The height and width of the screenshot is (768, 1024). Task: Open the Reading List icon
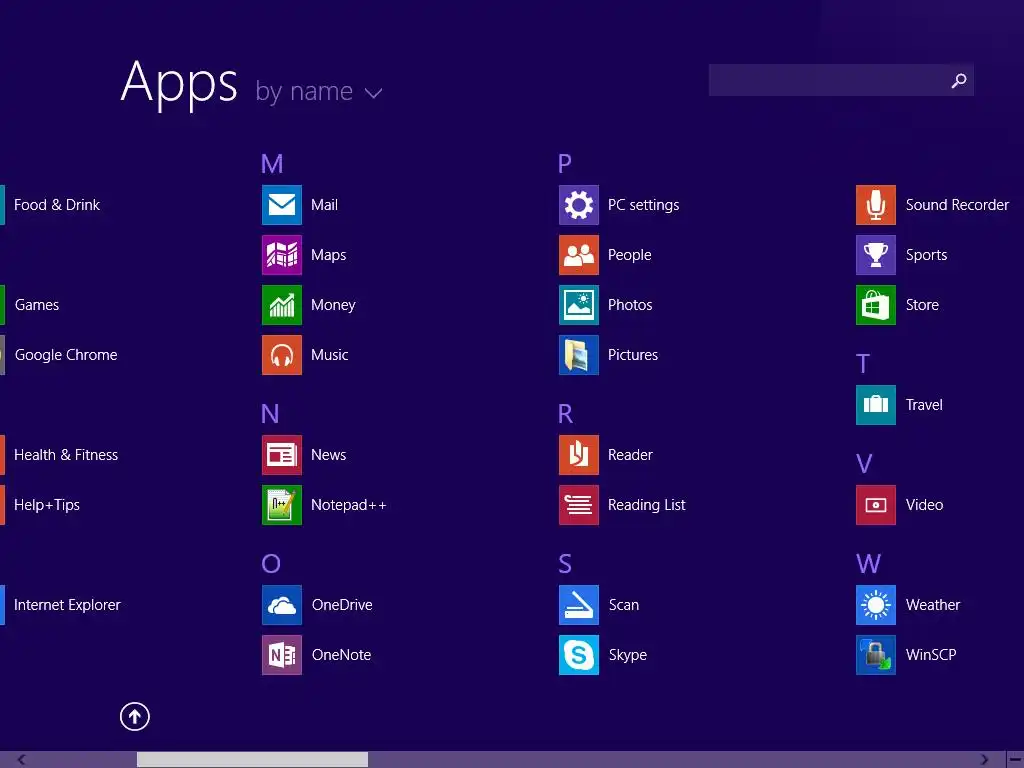coord(579,505)
